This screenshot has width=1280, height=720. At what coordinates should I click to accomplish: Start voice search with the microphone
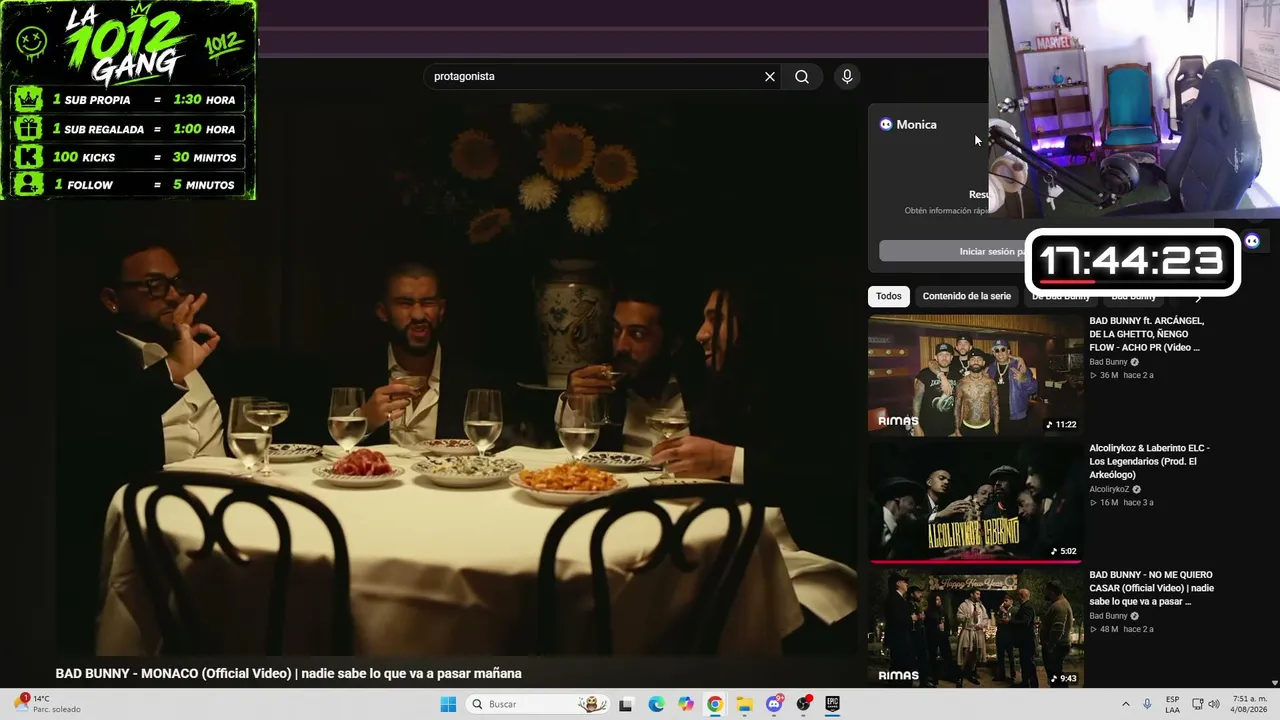coord(847,77)
